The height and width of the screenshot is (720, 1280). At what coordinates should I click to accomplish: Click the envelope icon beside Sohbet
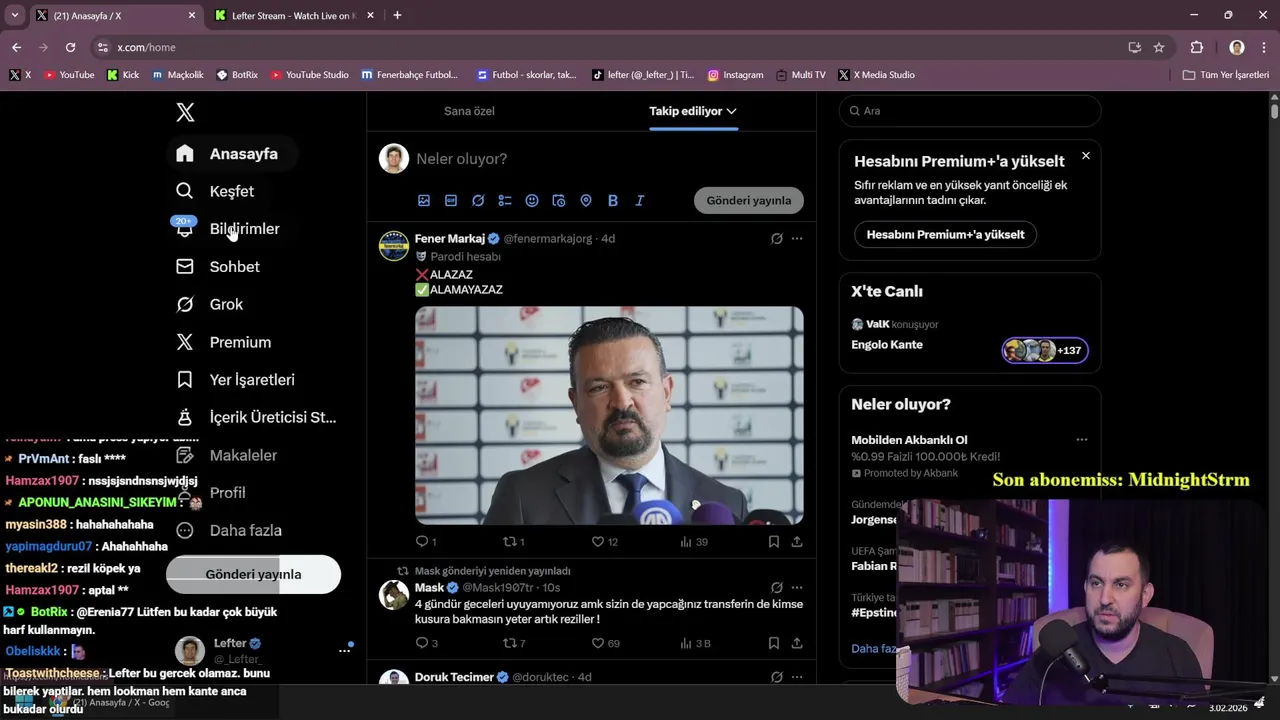point(185,267)
